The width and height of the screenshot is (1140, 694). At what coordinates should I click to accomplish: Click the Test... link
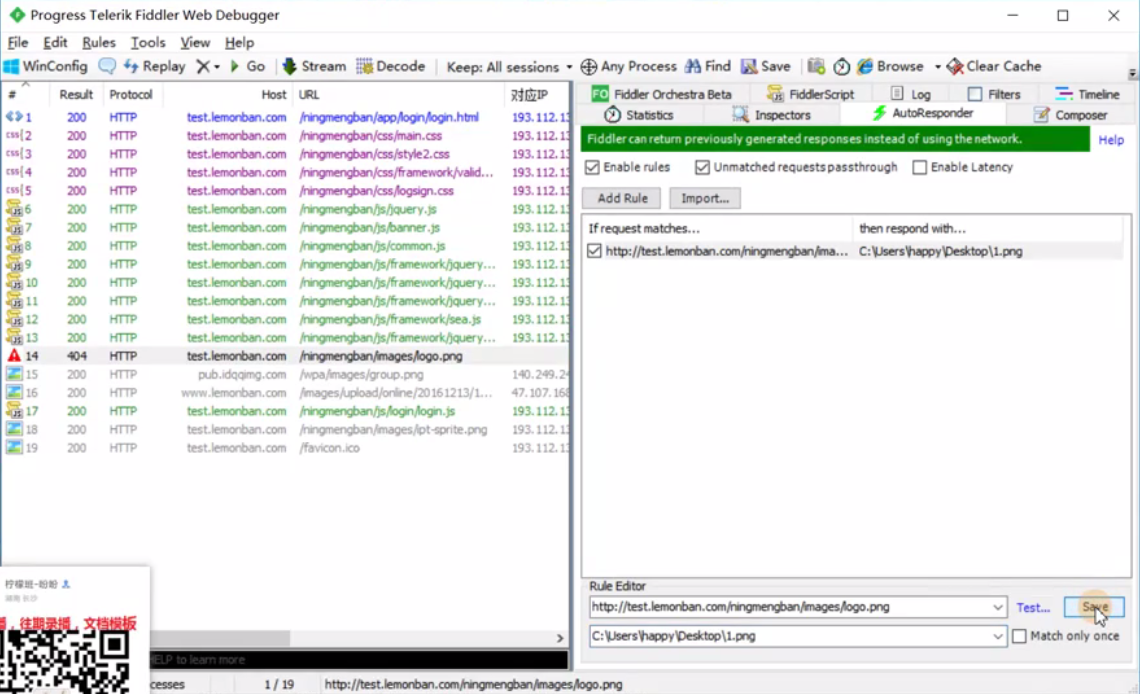pos(1033,608)
